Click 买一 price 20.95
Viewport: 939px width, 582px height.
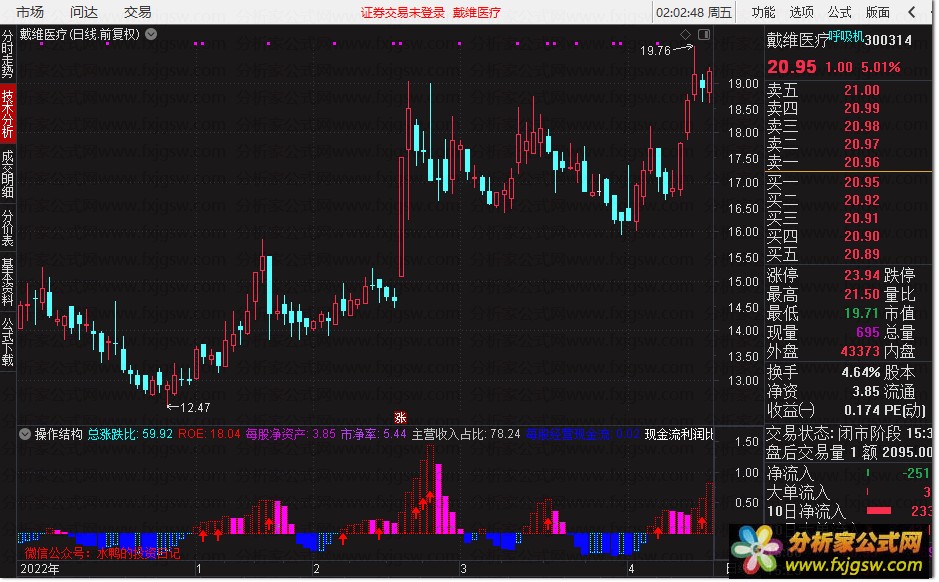[x=862, y=182]
